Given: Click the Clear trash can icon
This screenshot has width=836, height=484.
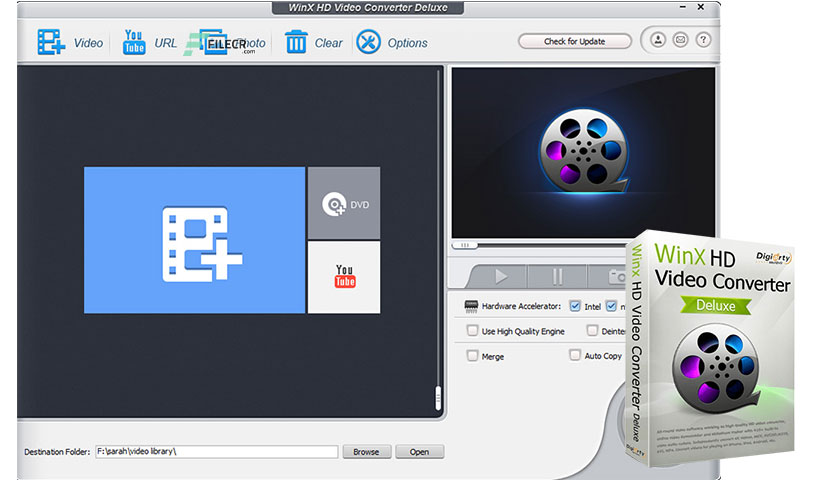Looking at the screenshot, I should pyautogui.click(x=296, y=42).
